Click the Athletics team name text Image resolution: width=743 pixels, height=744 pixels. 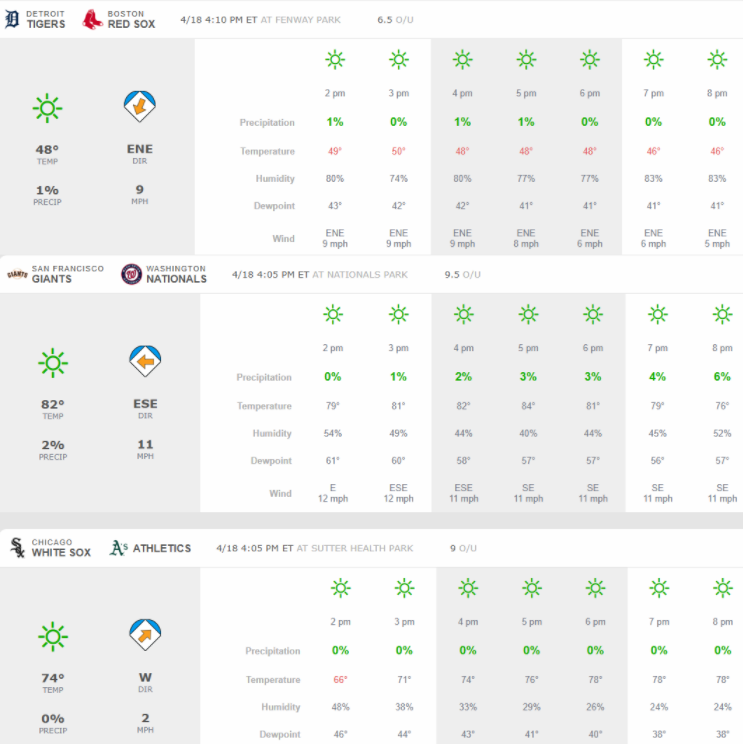tap(162, 548)
